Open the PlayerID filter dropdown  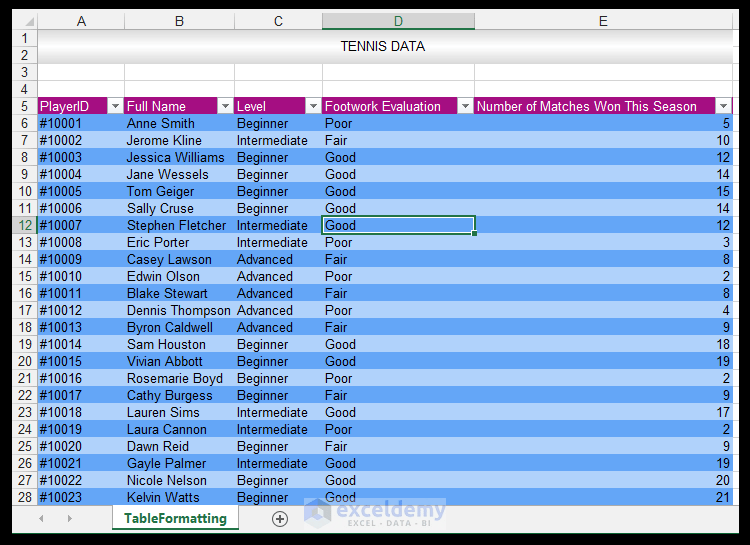[115, 106]
